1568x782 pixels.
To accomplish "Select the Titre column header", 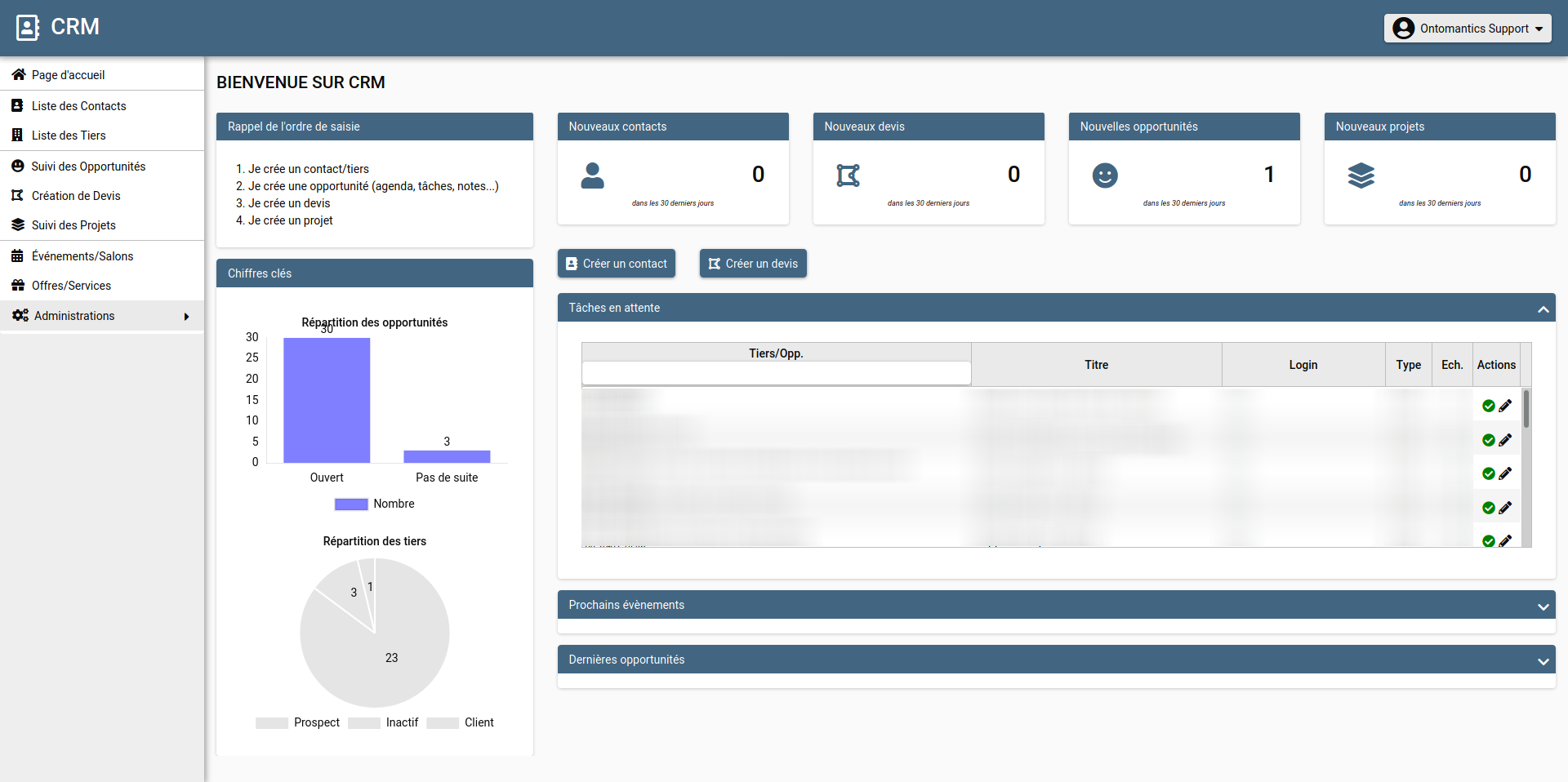I will tap(1096, 365).
